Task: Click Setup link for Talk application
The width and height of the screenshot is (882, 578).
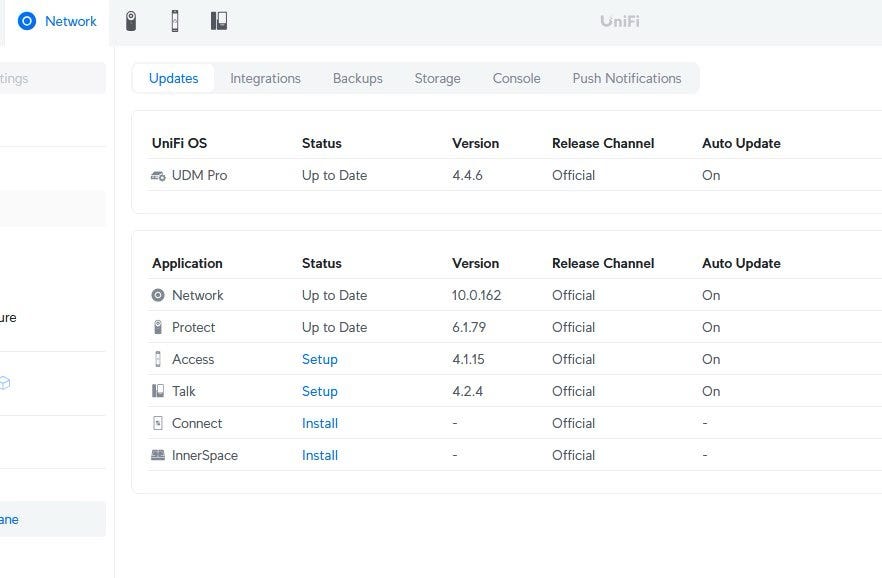Action: [x=320, y=392]
